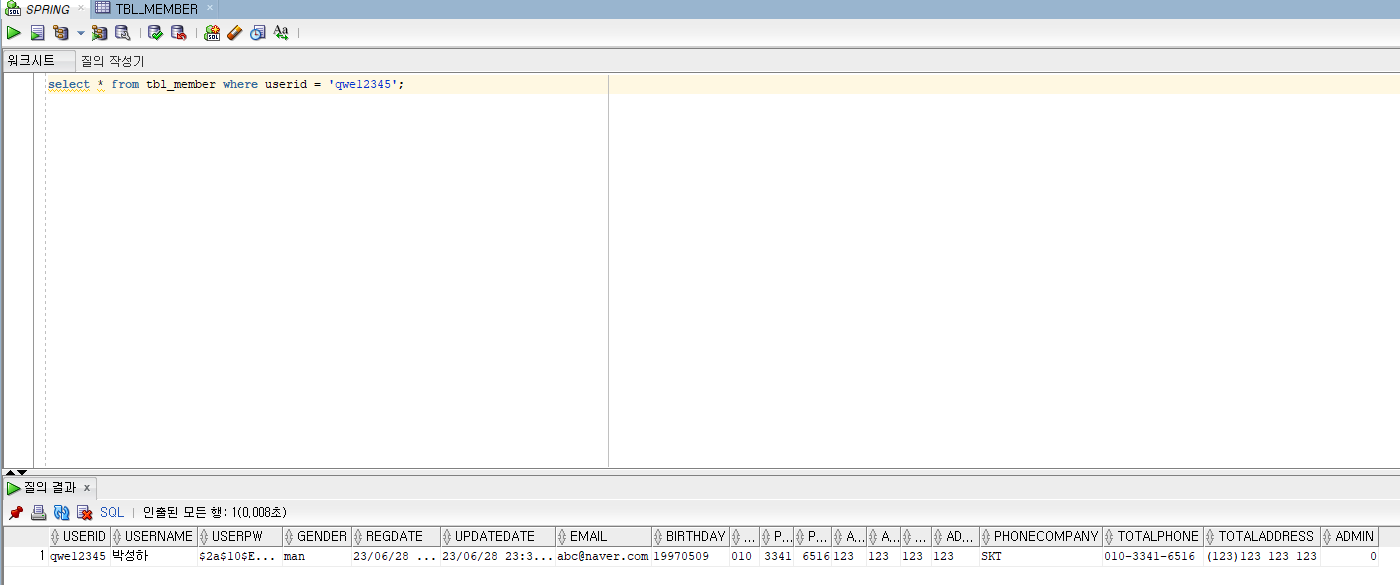Close the TBL_MEMBER tab

tap(210, 8)
